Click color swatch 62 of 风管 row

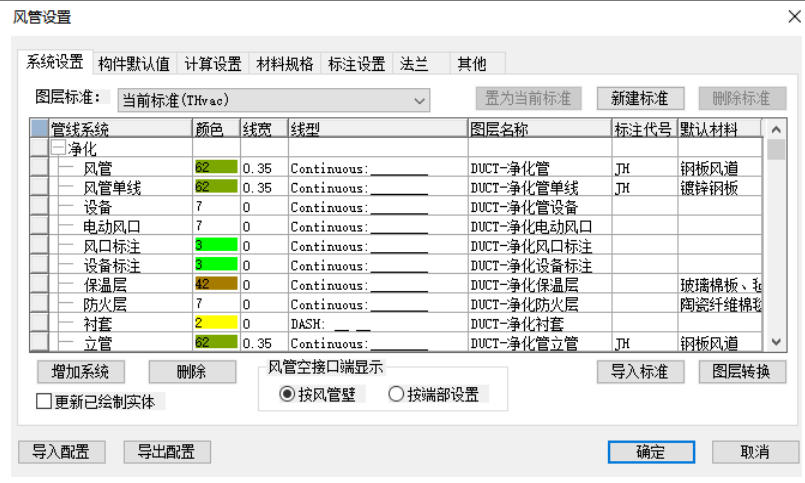coord(216,167)
